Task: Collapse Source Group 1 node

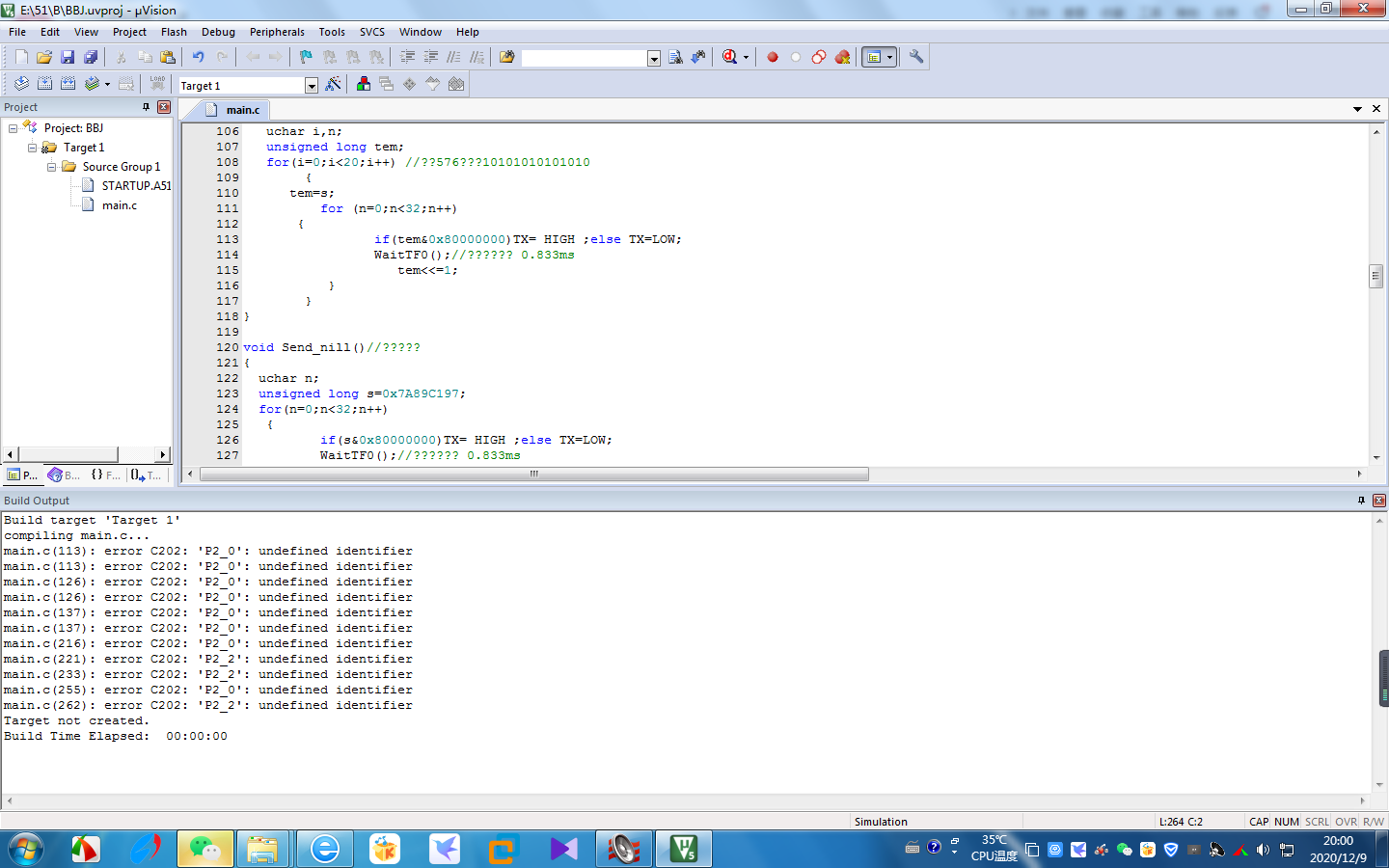Action: (x=51, y=167)
